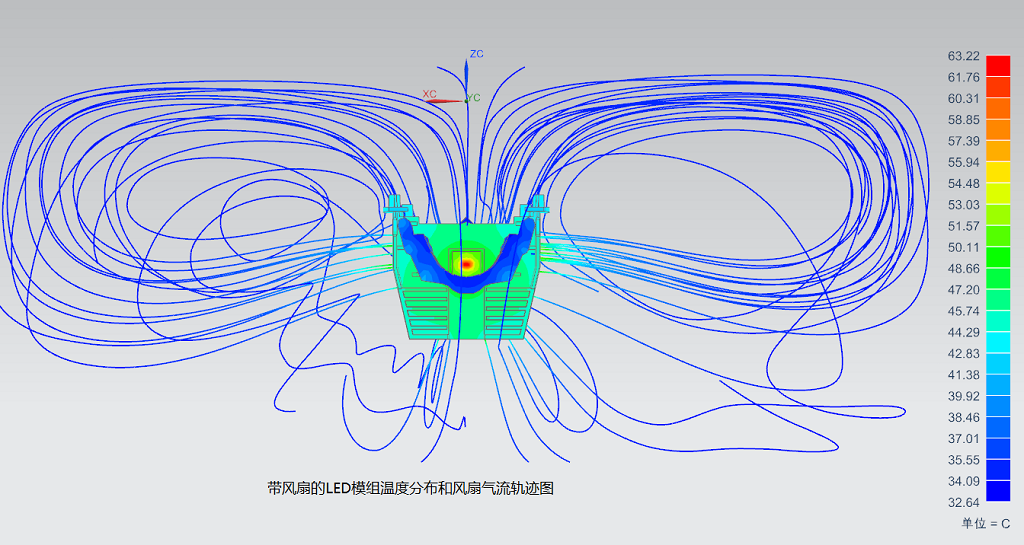
Task: Click the "单位 = C" unit label
Action: tap(985, 524)
